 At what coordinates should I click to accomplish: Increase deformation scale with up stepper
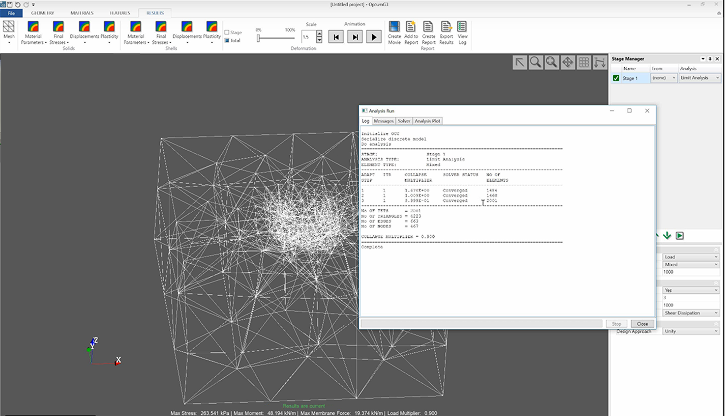click(x=319, y=34)
